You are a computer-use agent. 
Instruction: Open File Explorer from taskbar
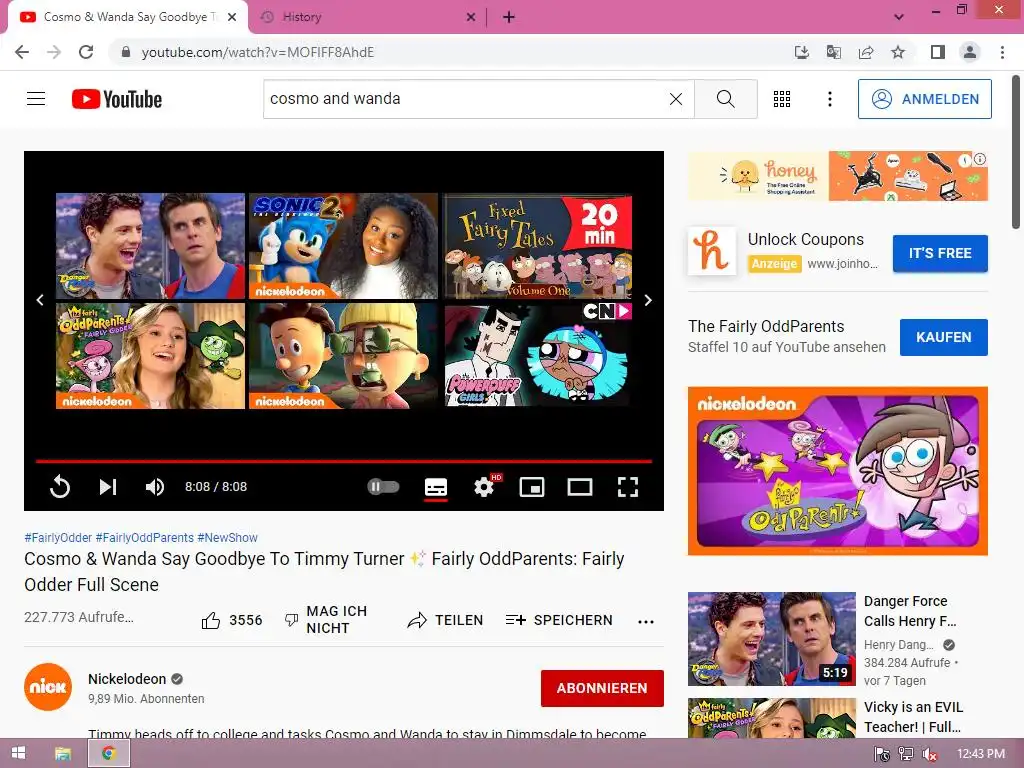pyautogui.click(x=63, y=754)
